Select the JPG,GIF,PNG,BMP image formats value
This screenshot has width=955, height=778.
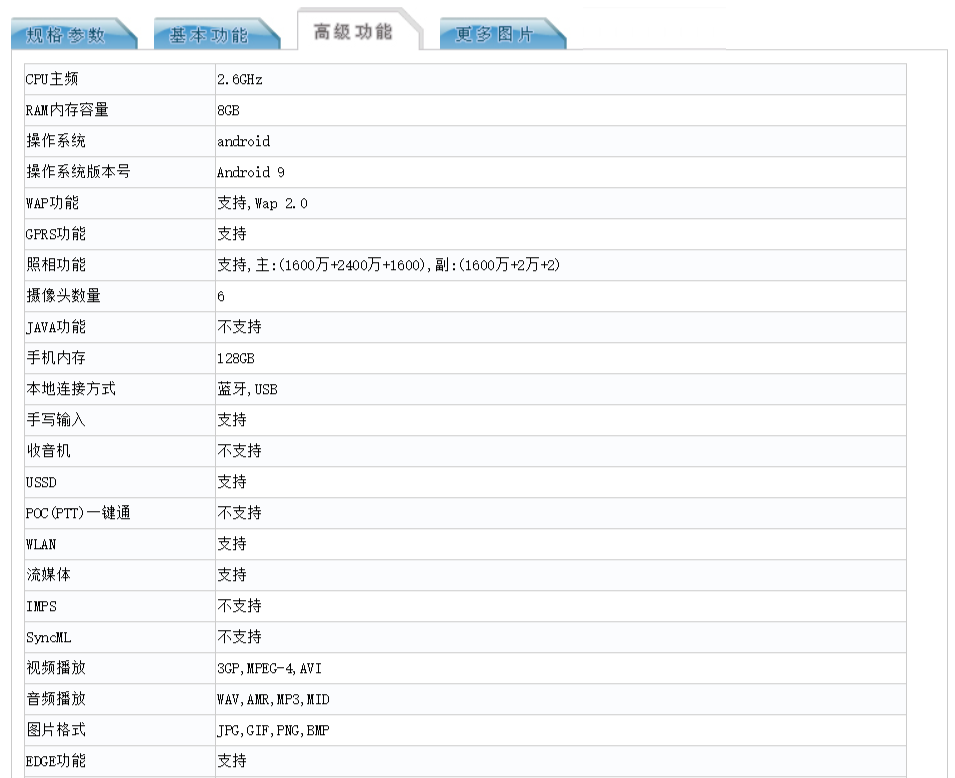coord(273,730)
